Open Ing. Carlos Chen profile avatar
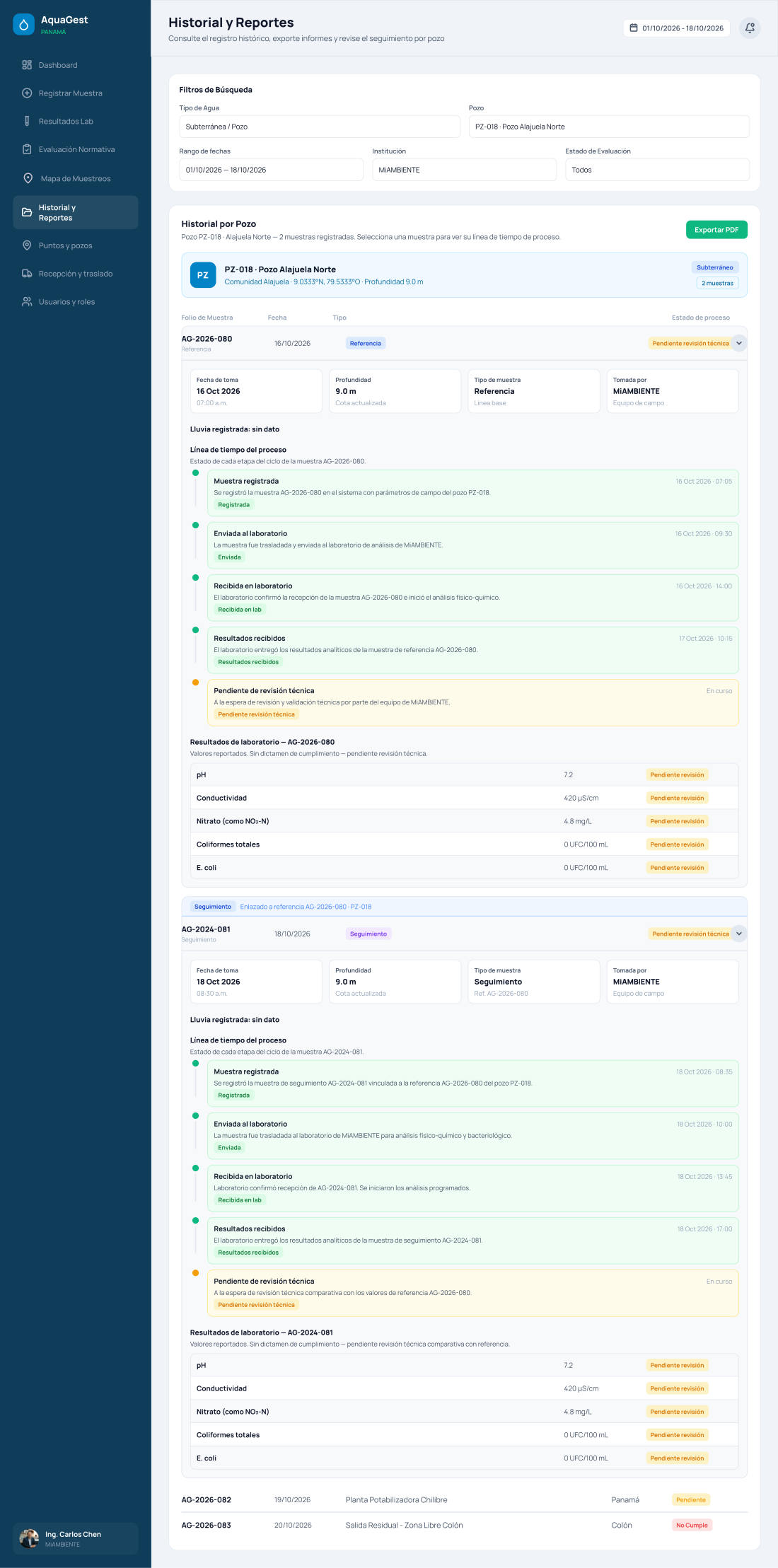 [x=29, y=1538]
